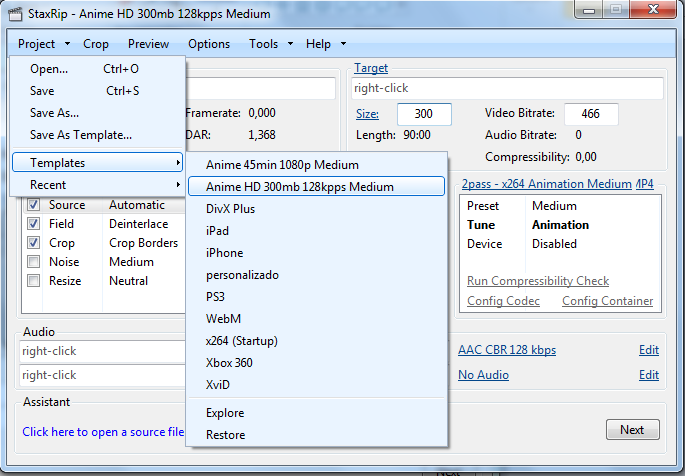Click the Next button

tap(633, 430)
